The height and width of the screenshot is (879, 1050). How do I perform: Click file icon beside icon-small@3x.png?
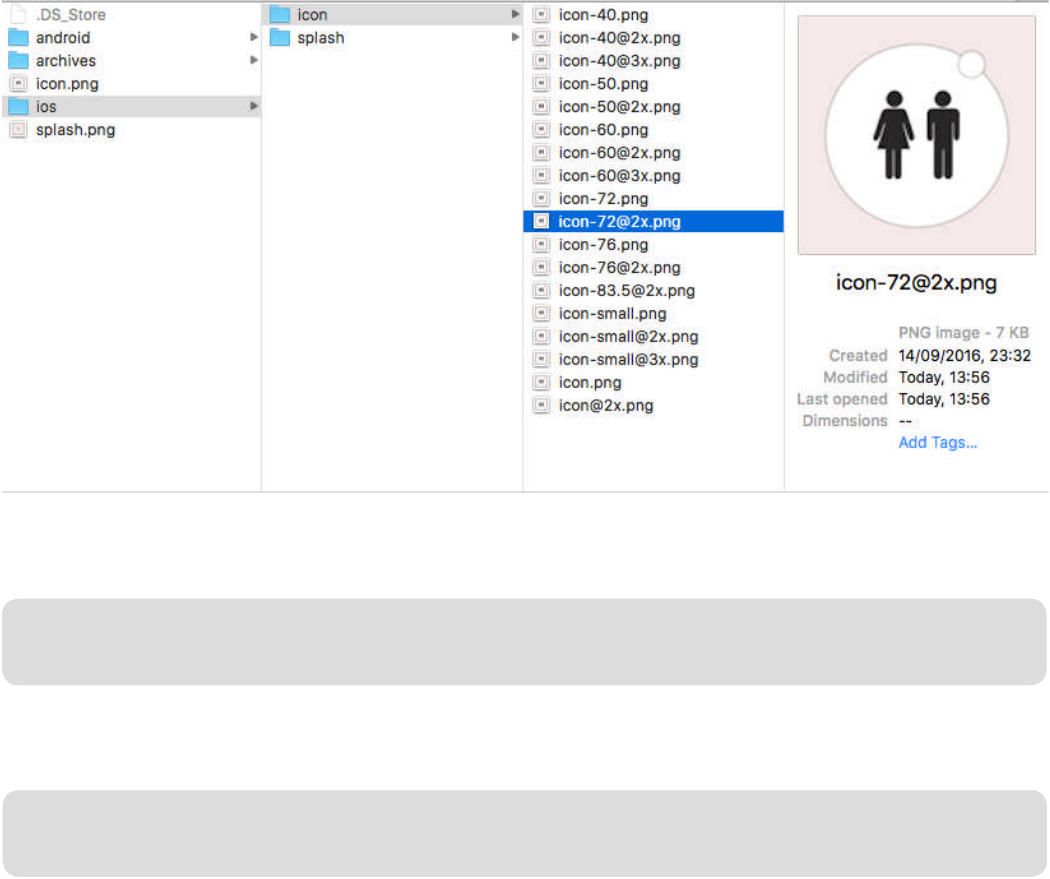[541, 359]
